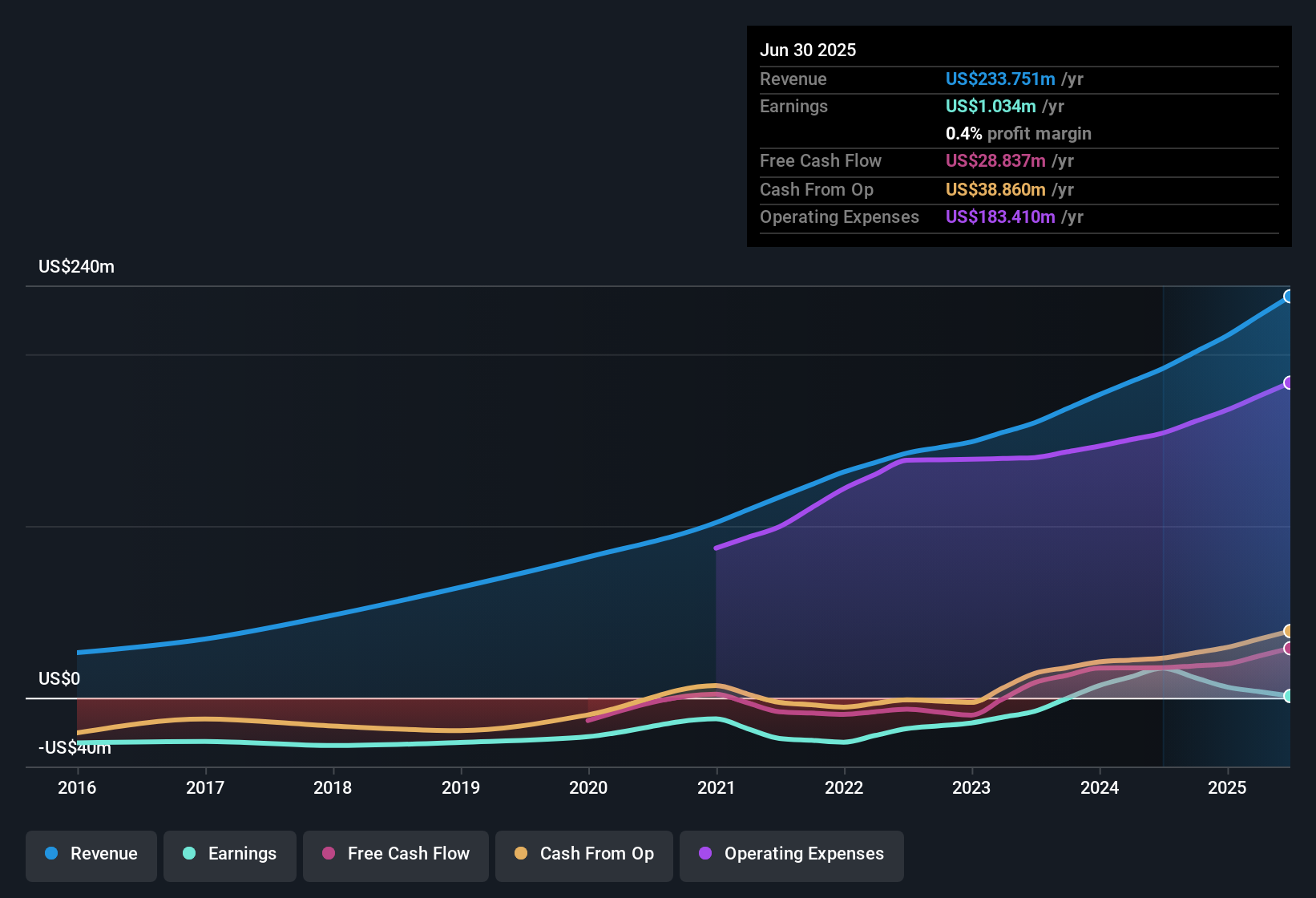
Task: Click the US$233.751m revenue value
Action: click(1000, 79)
